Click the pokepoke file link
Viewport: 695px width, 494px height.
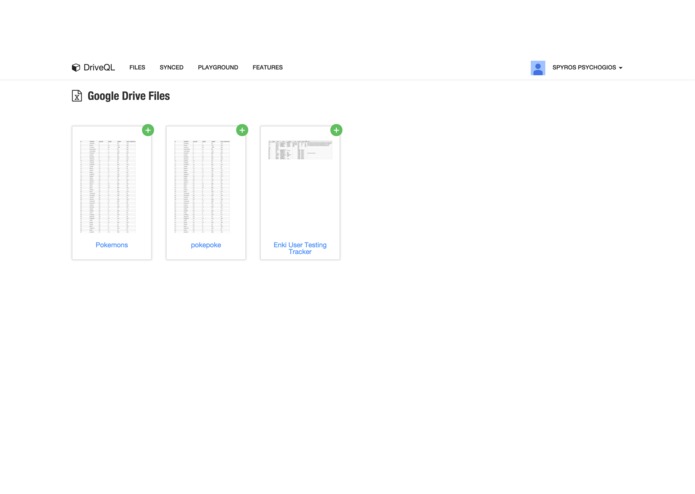click(206, 245)
